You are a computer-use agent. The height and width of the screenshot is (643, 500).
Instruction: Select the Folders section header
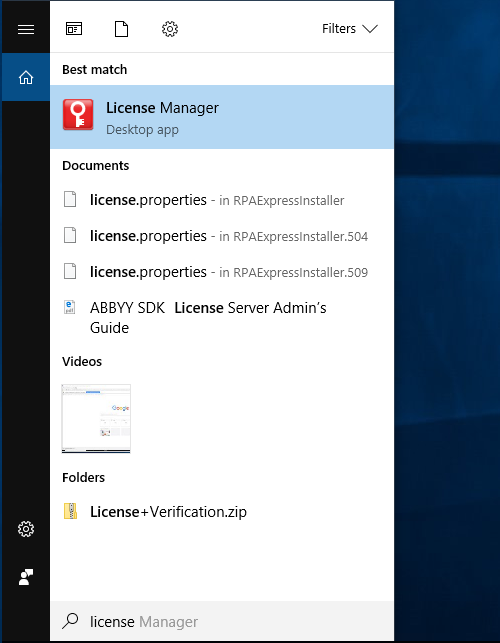[84, 478]
